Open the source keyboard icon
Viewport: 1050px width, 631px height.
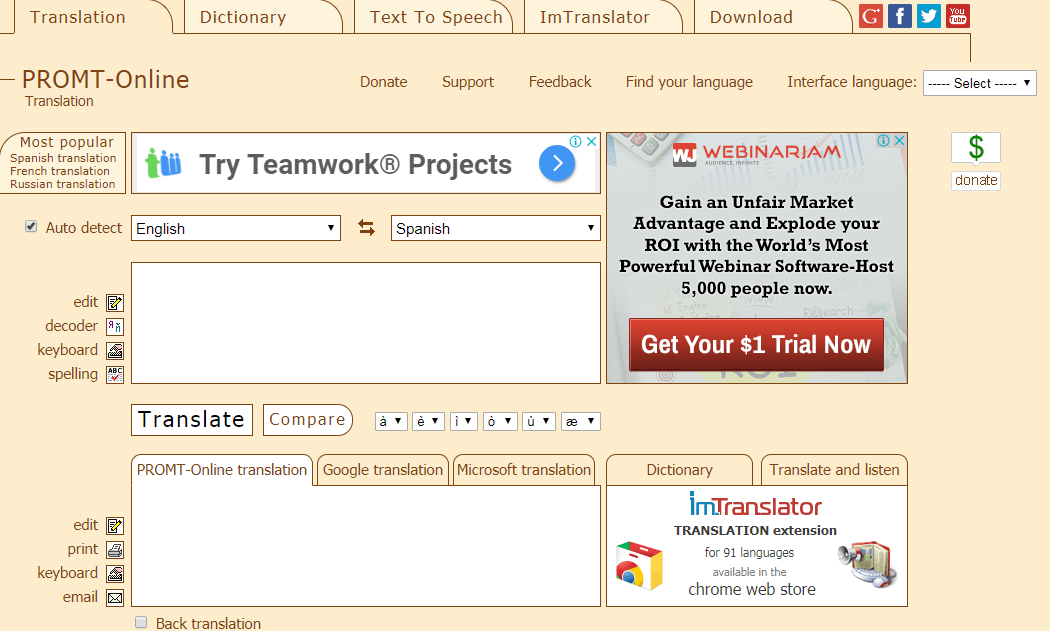[115, 351]
